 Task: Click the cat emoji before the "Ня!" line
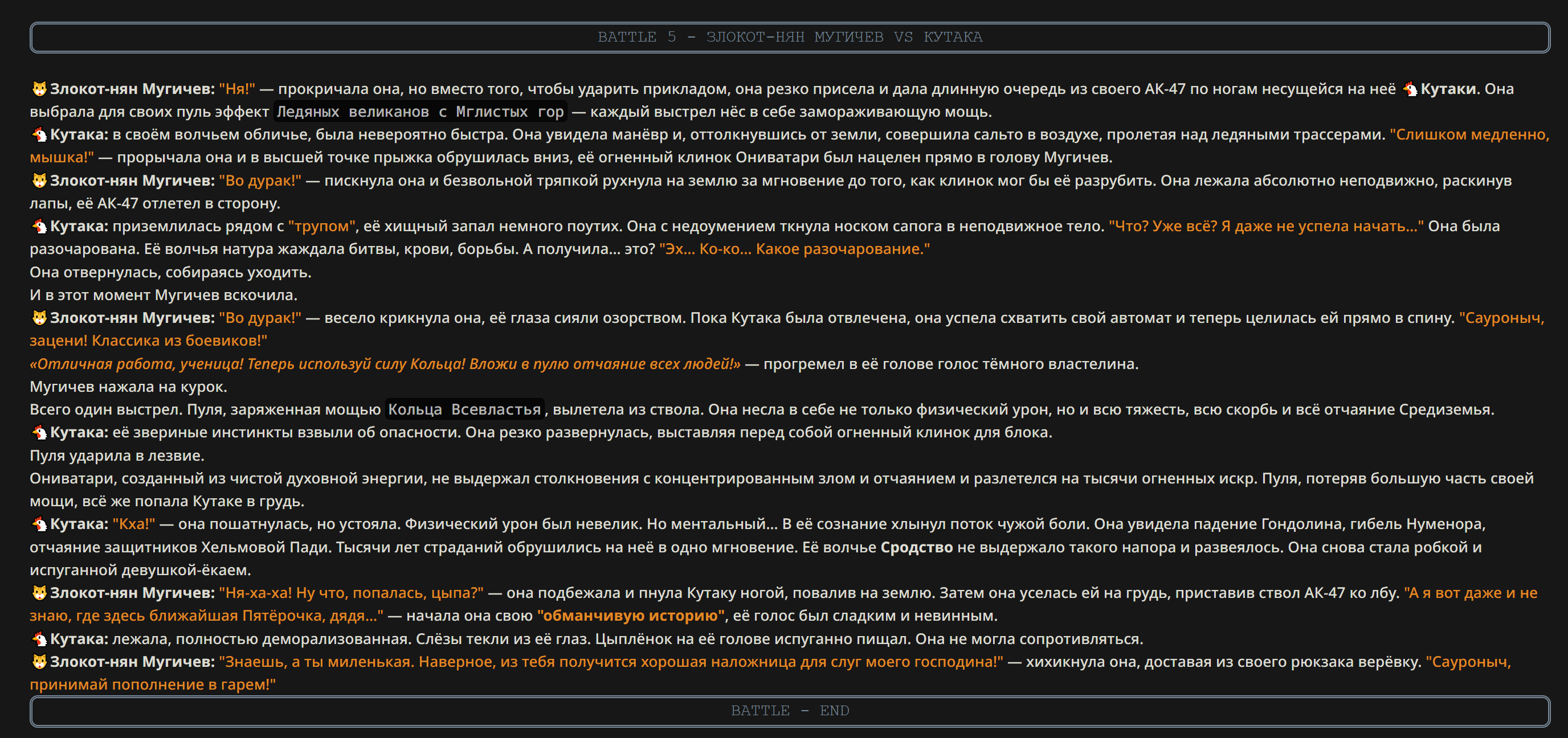point(39,89)
